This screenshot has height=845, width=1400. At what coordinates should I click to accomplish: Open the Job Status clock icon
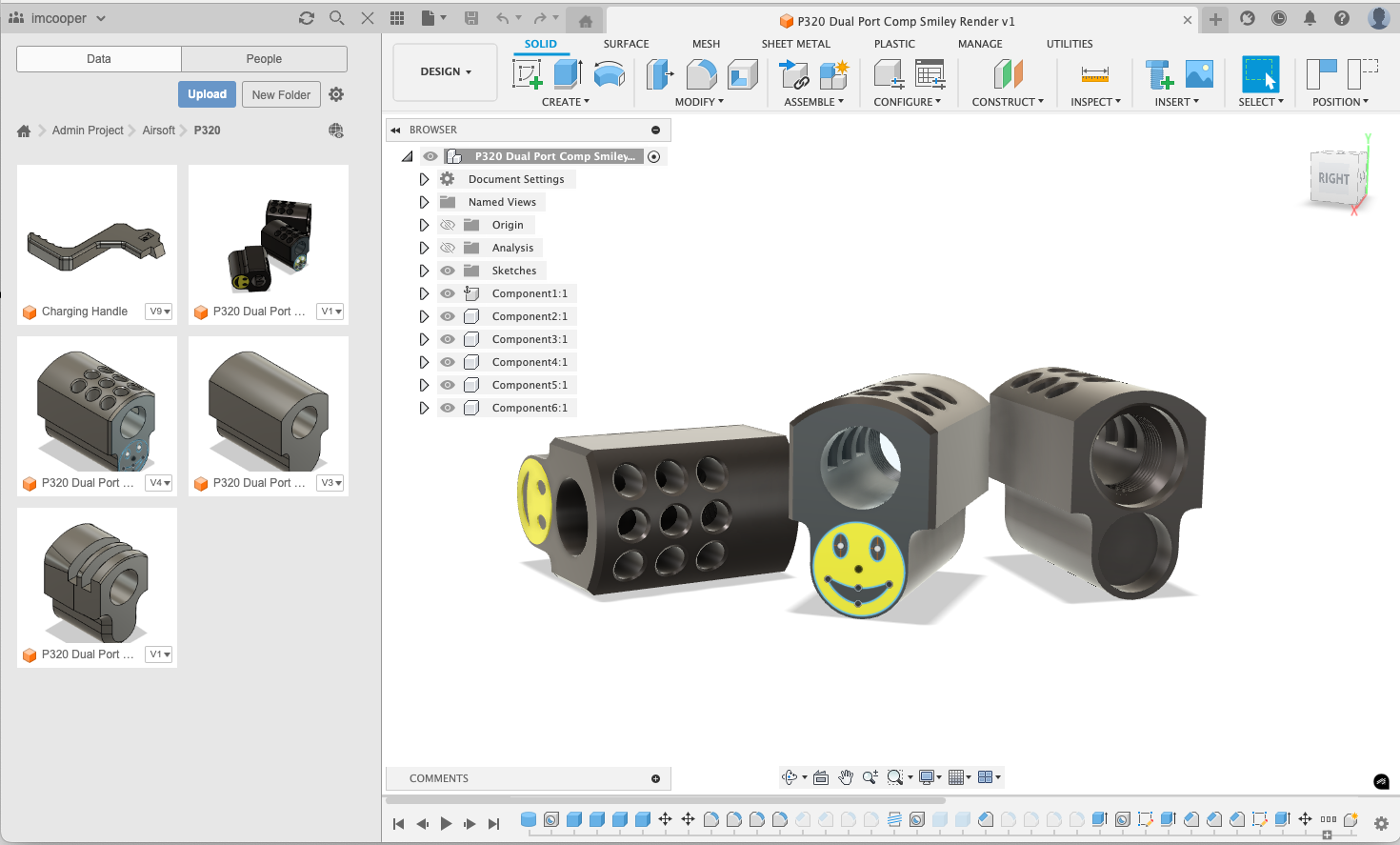click(1279, 18)
